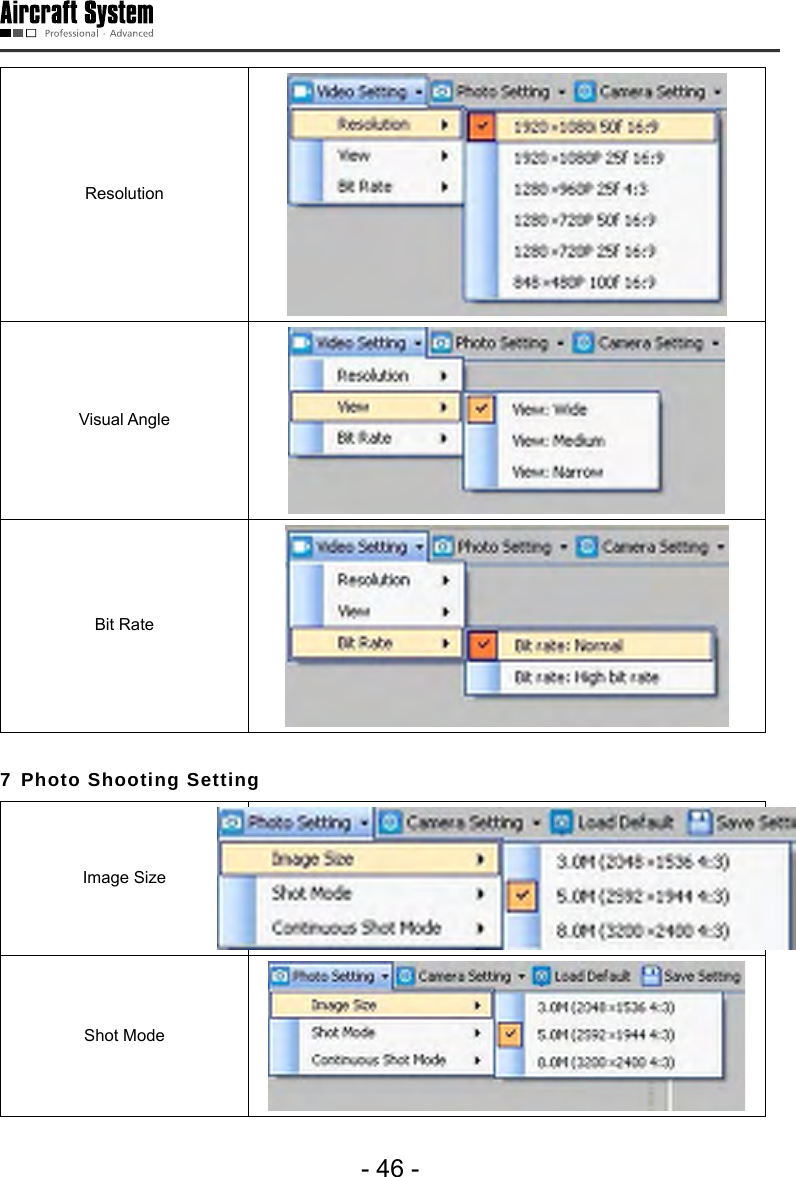Click Photo Setting icon in Image Size row
796x1177 pixels.
[x=233, y=823]
